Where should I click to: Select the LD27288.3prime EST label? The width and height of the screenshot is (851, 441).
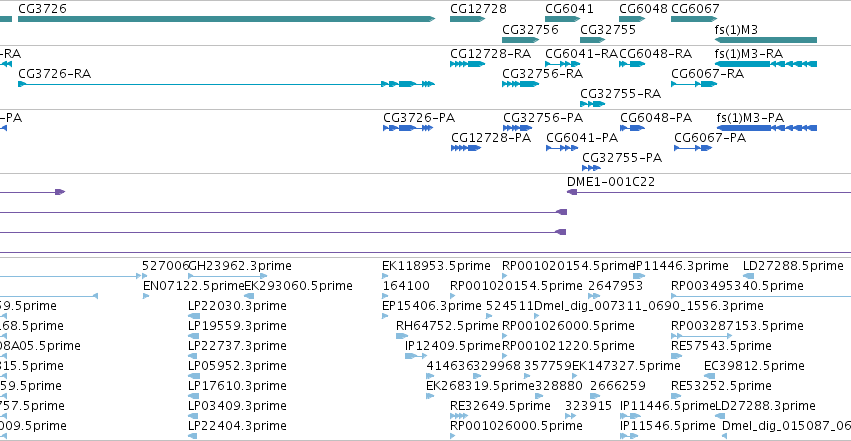point(765,406)
